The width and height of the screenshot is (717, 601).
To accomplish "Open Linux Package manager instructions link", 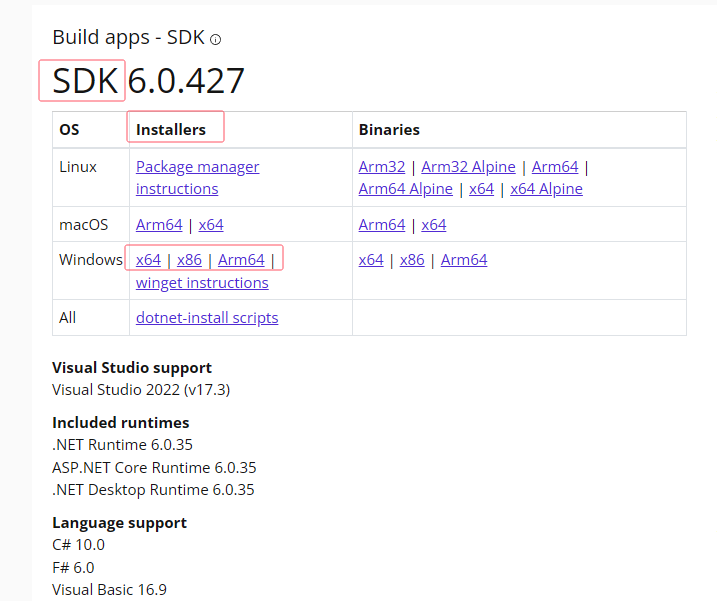I will click(197, 167).
